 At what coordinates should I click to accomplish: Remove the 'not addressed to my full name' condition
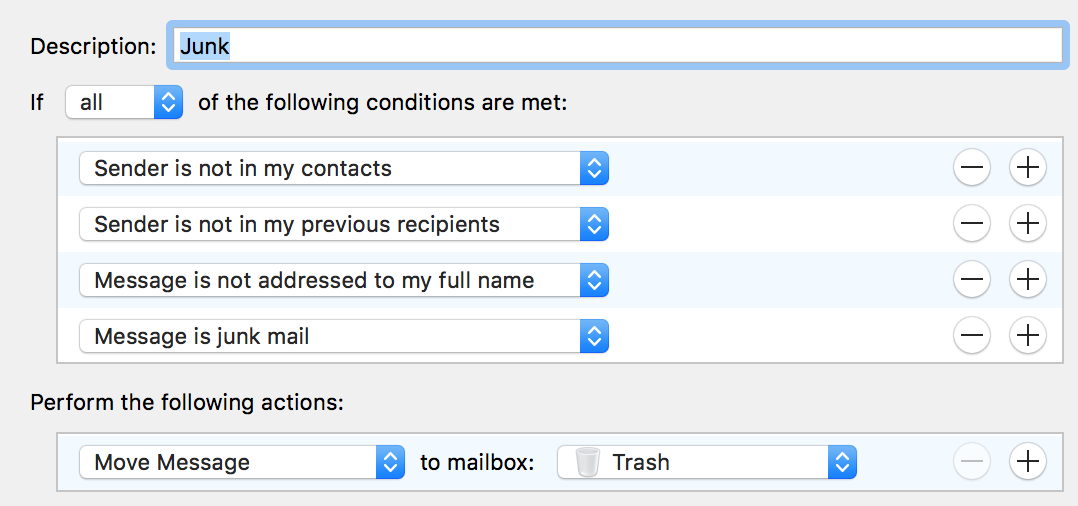tap(972, 281)
